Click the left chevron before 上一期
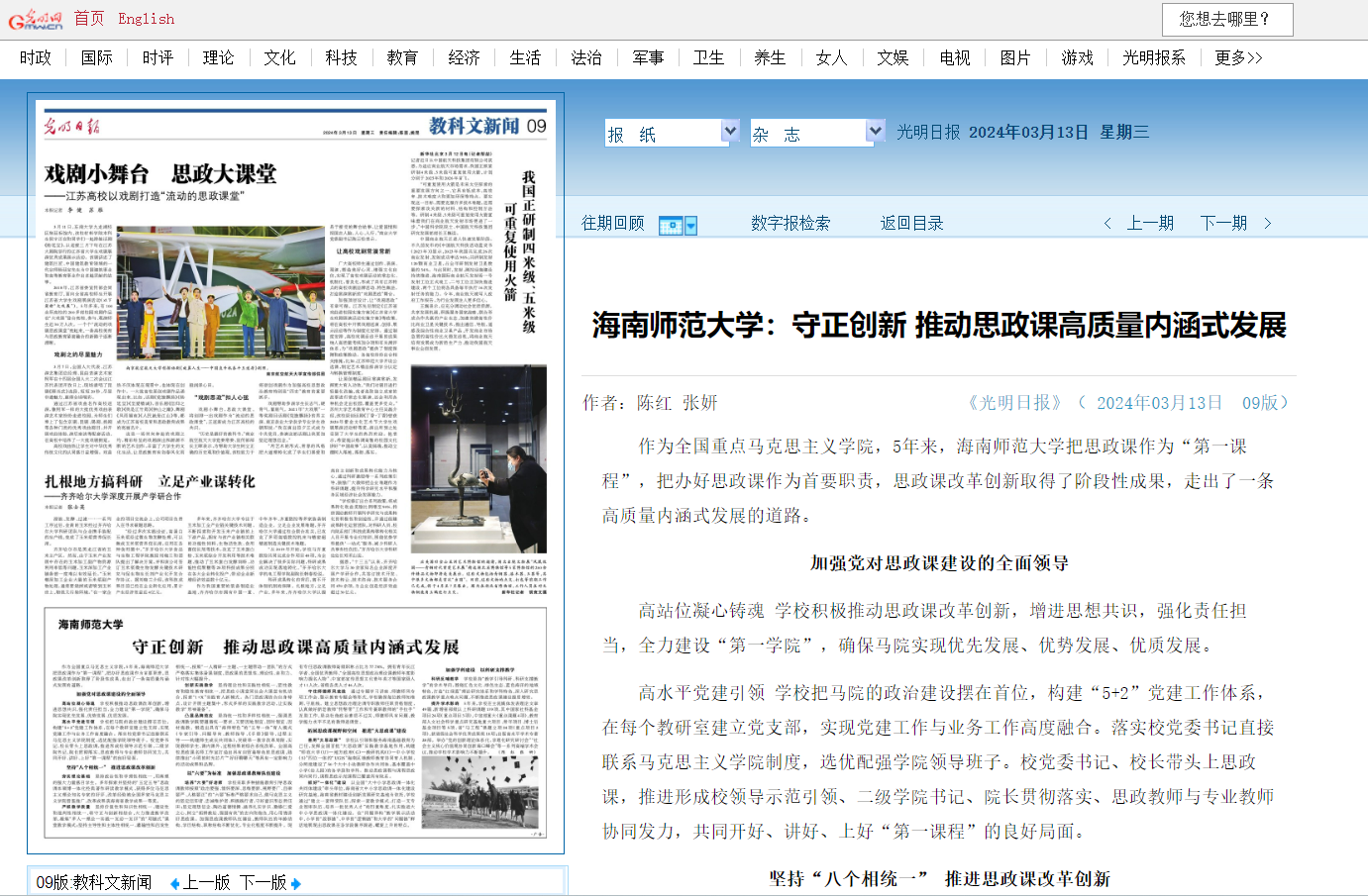Image resolution: width=1368 pixels, height=896 pixels. [x=1107, y=224]
